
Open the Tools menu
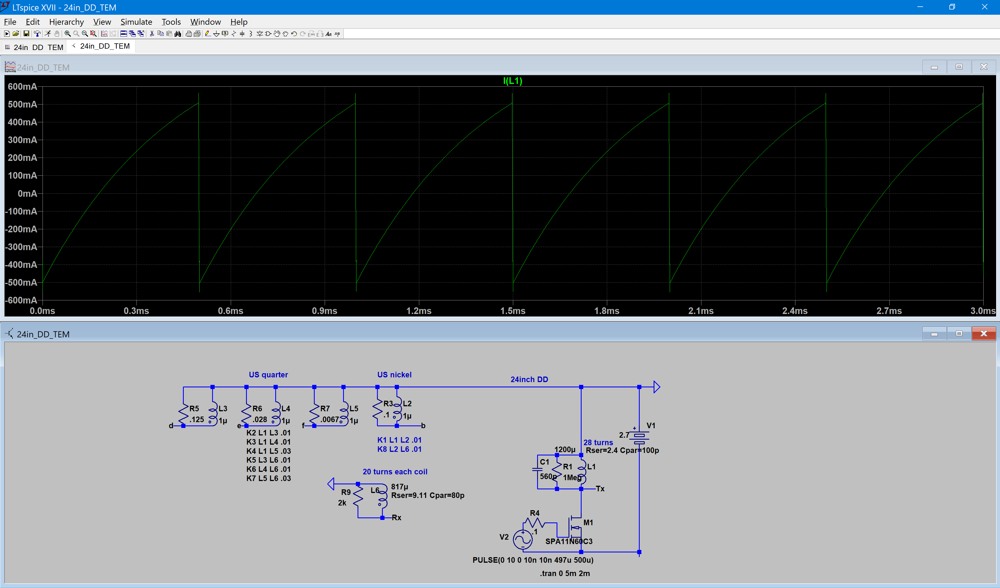[171, 21]
